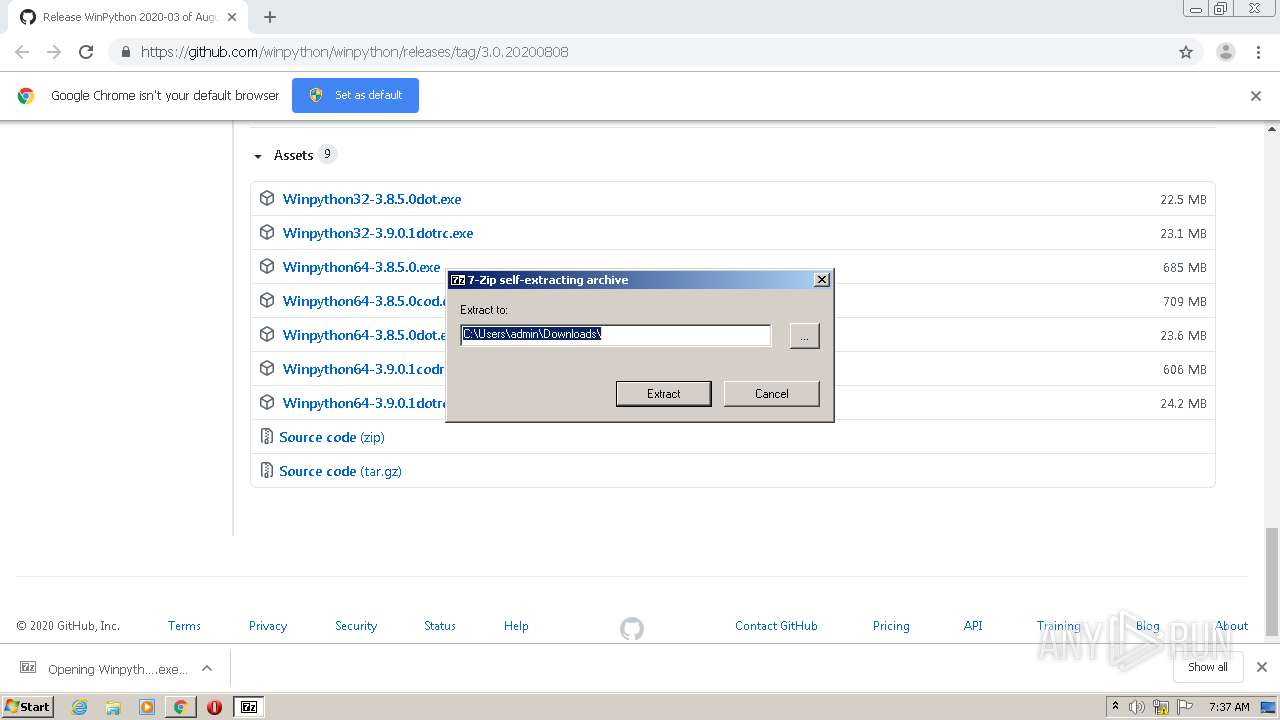This screenshot has height=720, width=1280.
Task: Open Terms link in footer
Action: [184, 626]
